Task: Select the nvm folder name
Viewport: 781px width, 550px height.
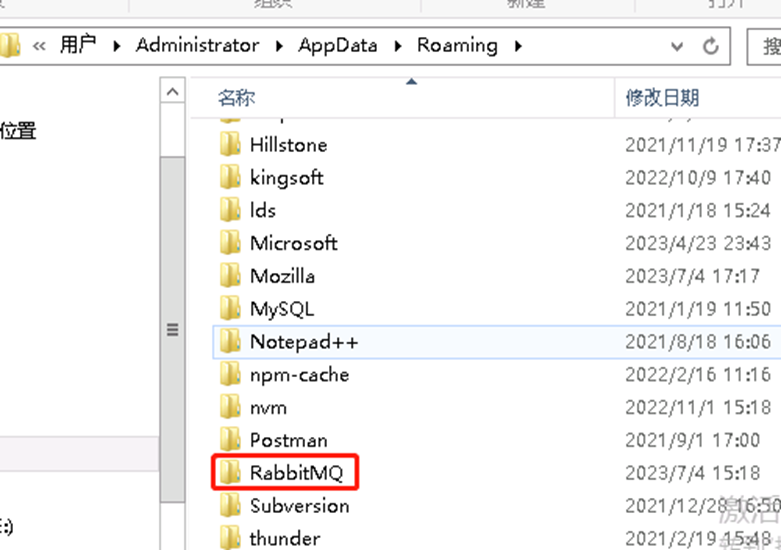Action: coord(268,408)
